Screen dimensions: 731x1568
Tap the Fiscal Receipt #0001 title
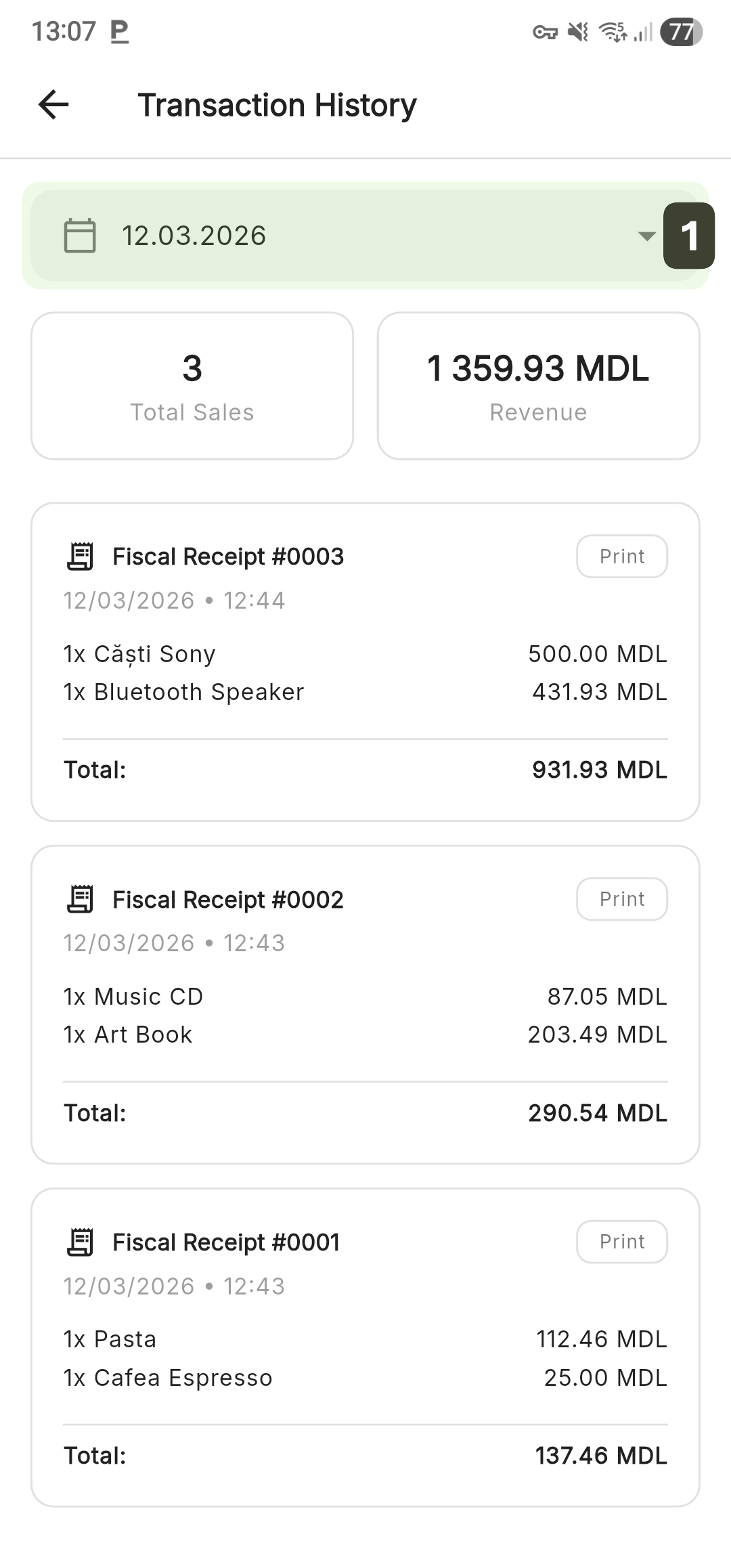[x=226, y=1242]
